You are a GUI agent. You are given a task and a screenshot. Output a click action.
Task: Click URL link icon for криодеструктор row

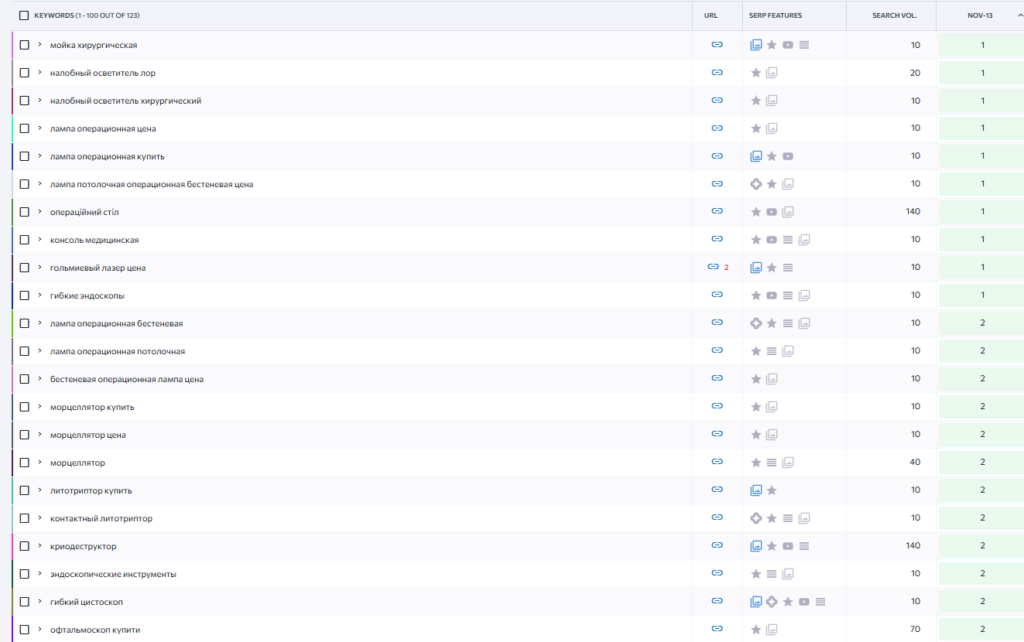tap(717, 545)
